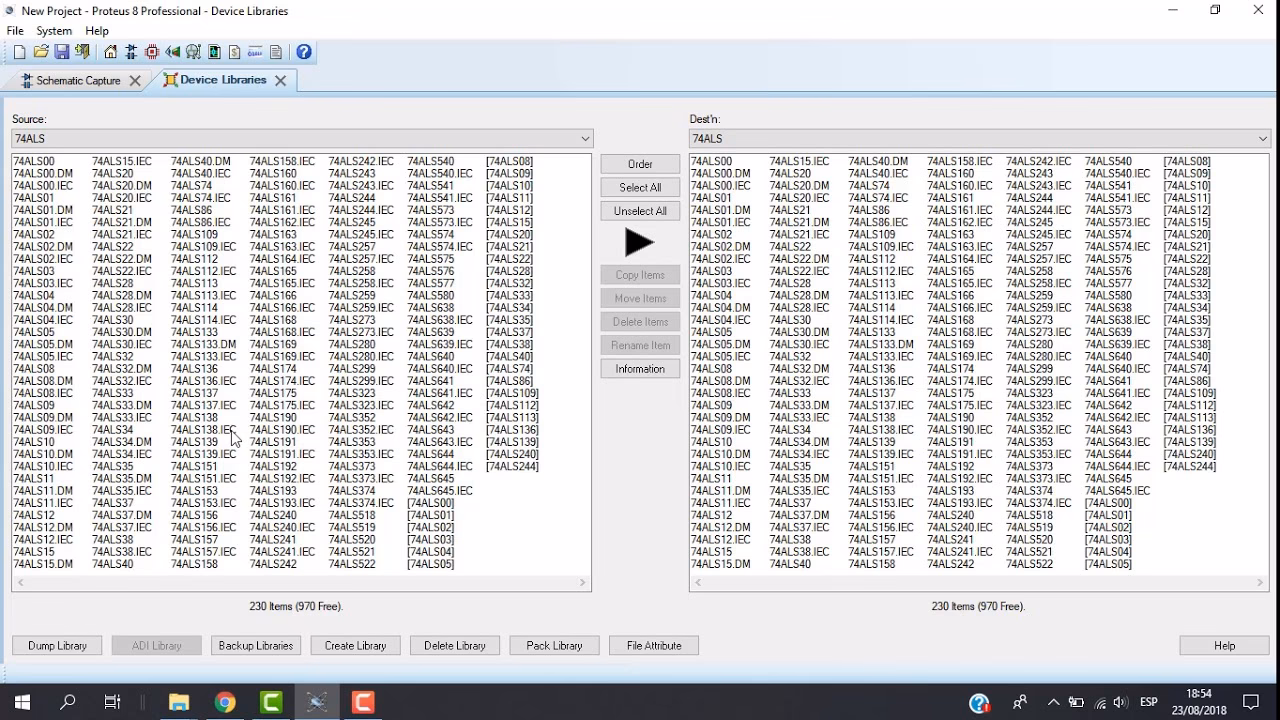
Task: Open PCB Layout from the red chip icon
Action: (x=152, y=52)
